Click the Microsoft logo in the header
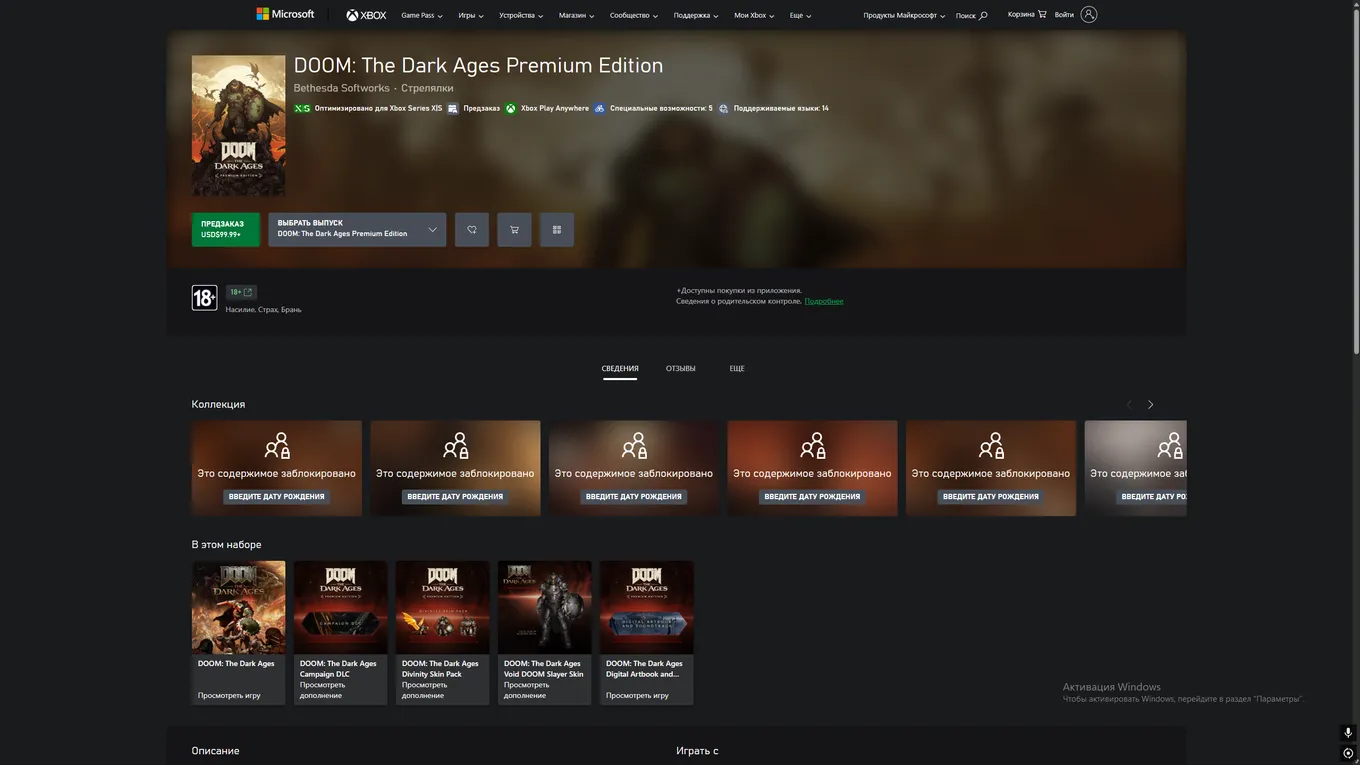This screenshot has width=1360, height=765. 285,14
